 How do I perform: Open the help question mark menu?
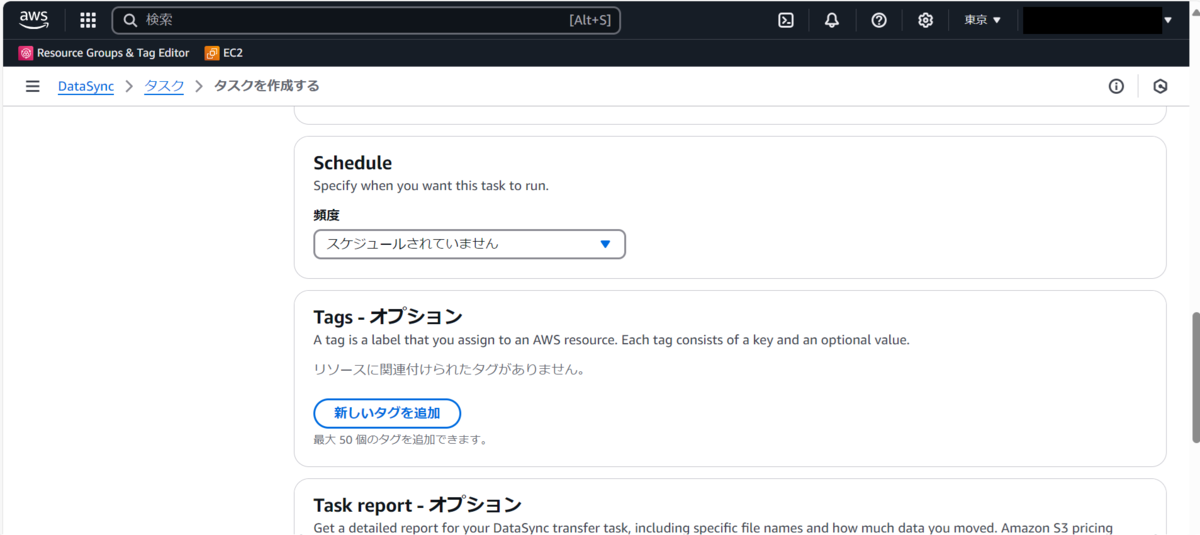click(879, 20)
